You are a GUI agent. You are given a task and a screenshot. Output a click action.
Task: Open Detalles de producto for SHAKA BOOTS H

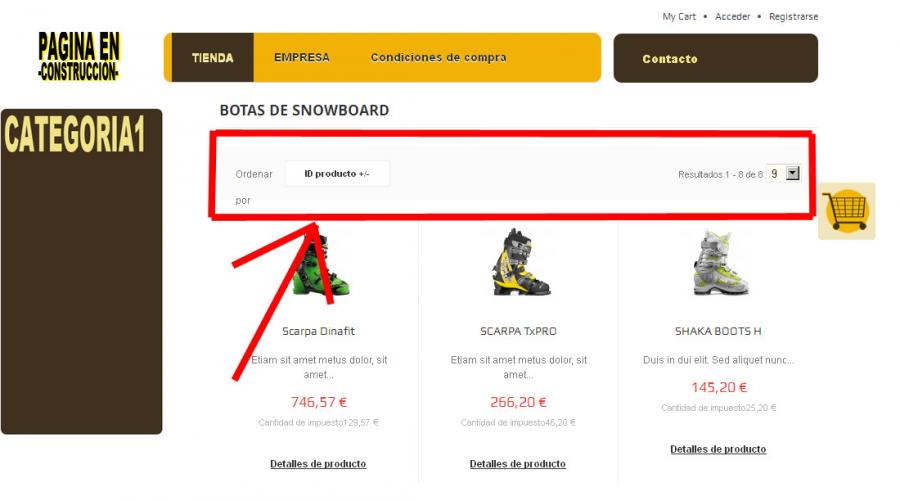pyautogui.click(x=718, y=449)
